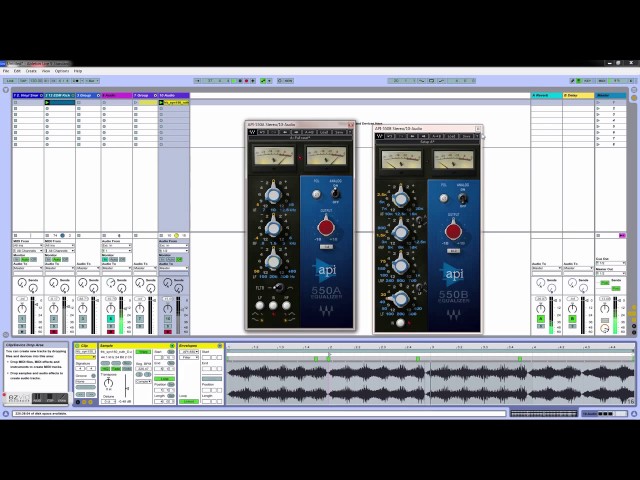Click Save in the API-550A toolbar
640x480 pixels.
338,132
